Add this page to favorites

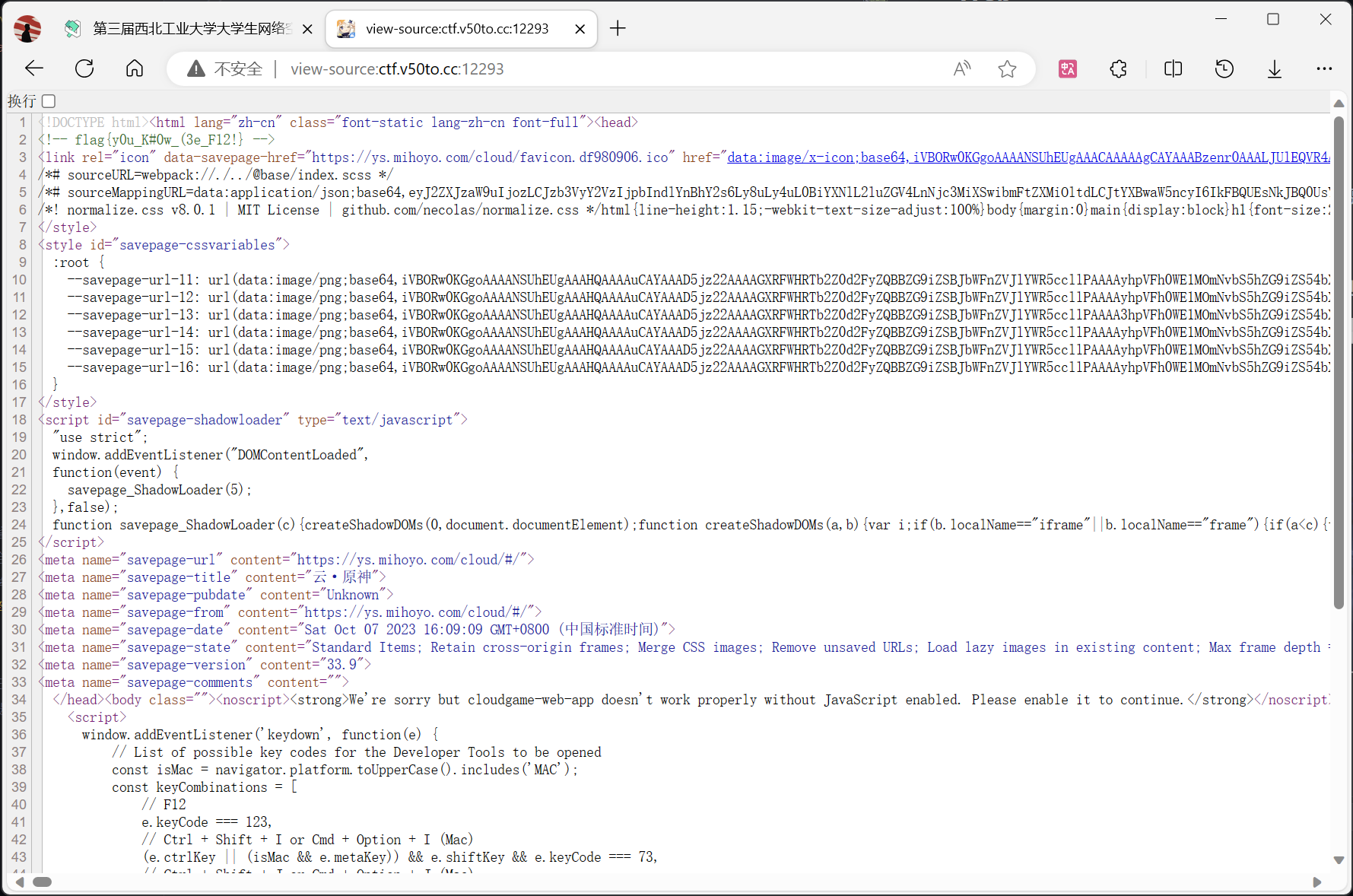pos(1007,69)
